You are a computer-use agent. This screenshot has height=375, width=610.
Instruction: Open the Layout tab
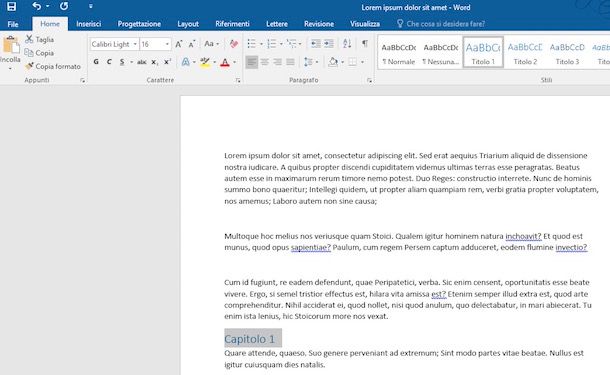[x=188, y=24]
